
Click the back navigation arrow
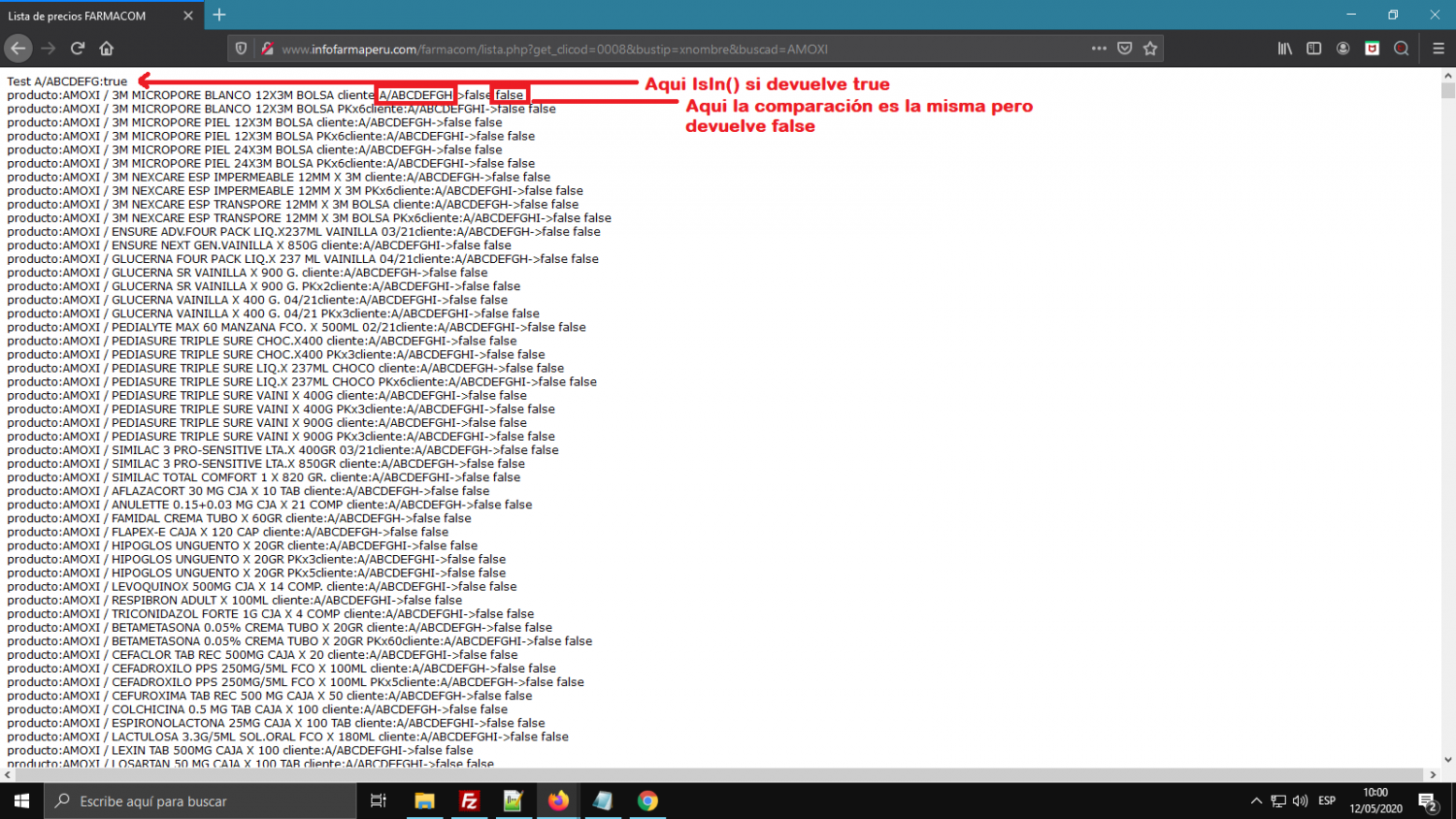(x=18, y=49)
